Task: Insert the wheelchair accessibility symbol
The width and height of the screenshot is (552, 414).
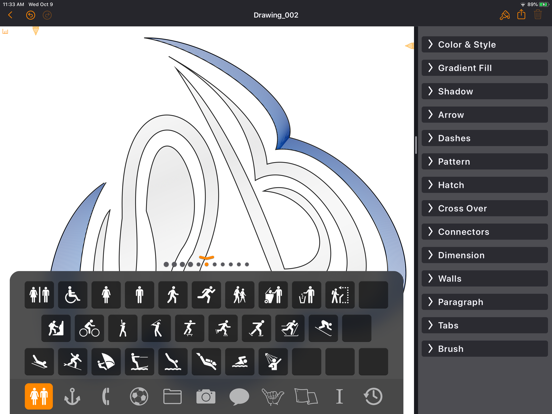Action: (73, 295)
